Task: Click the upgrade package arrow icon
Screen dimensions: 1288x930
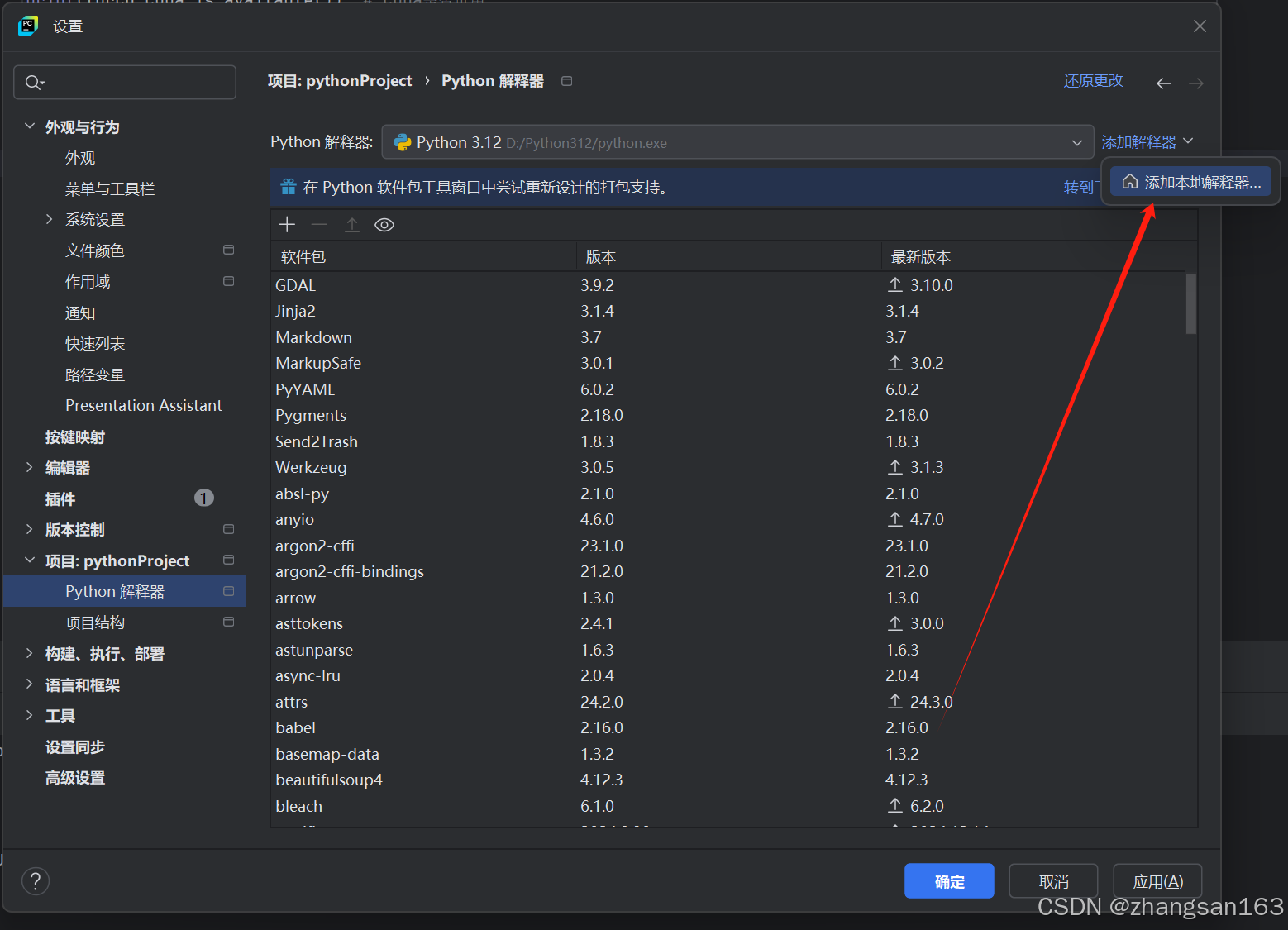Action: click(351, 224)
